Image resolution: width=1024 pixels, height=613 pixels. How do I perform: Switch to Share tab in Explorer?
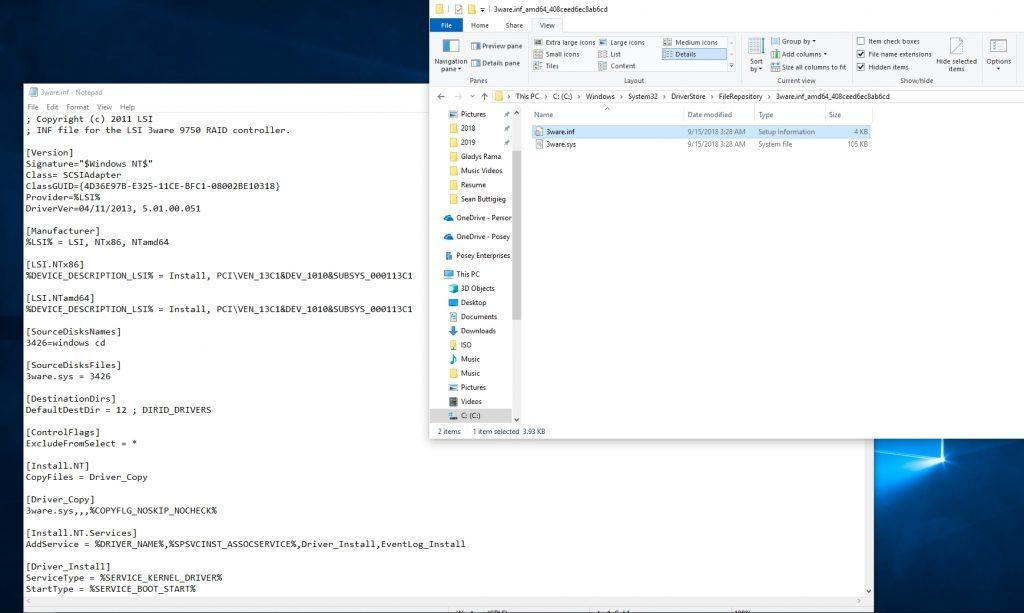(514, 25)
